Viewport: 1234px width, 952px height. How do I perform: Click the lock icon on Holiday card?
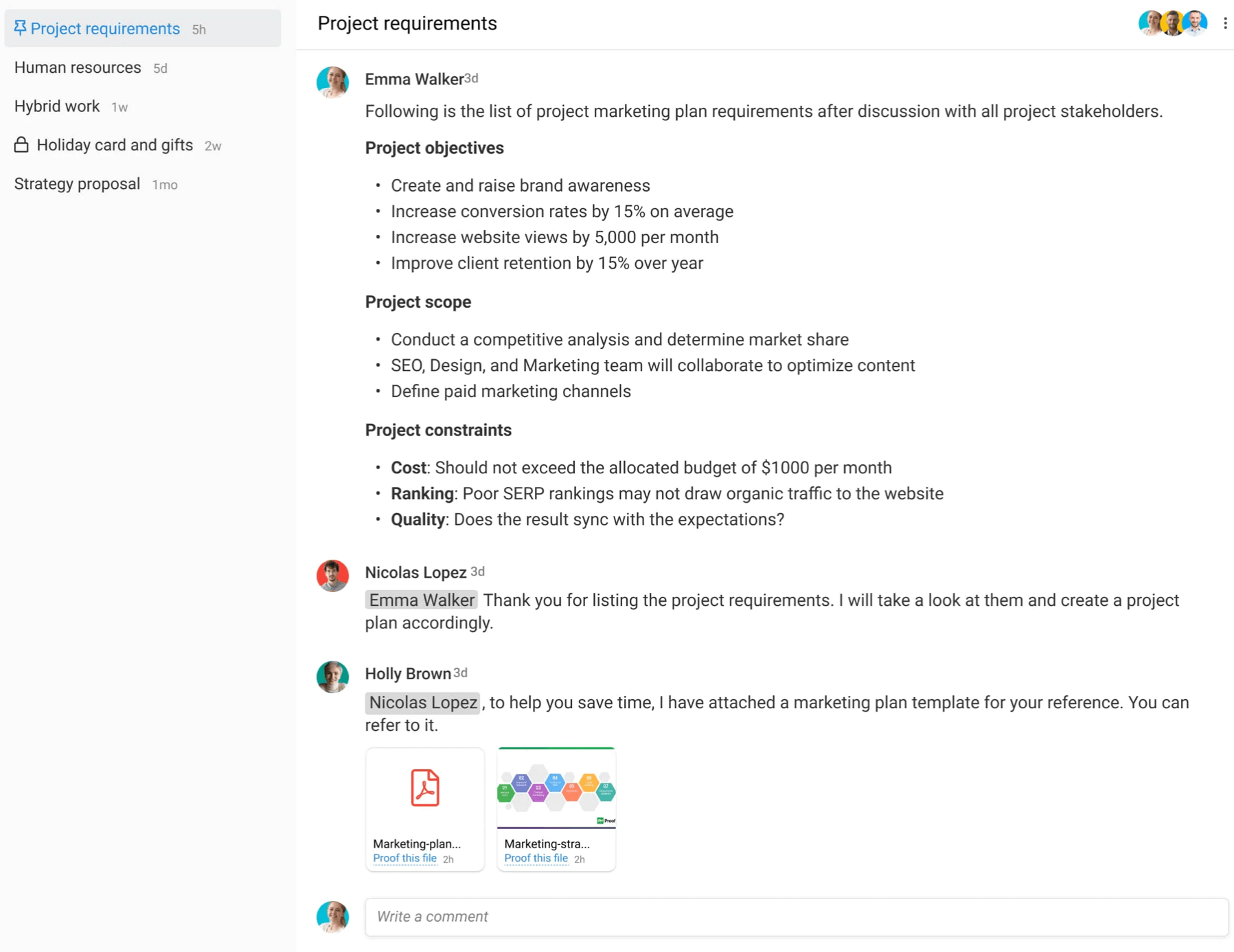point(21,145)
